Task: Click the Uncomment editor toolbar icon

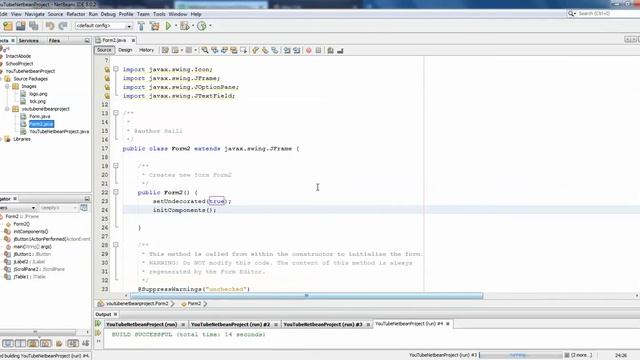Action: [x=340, y=50]
